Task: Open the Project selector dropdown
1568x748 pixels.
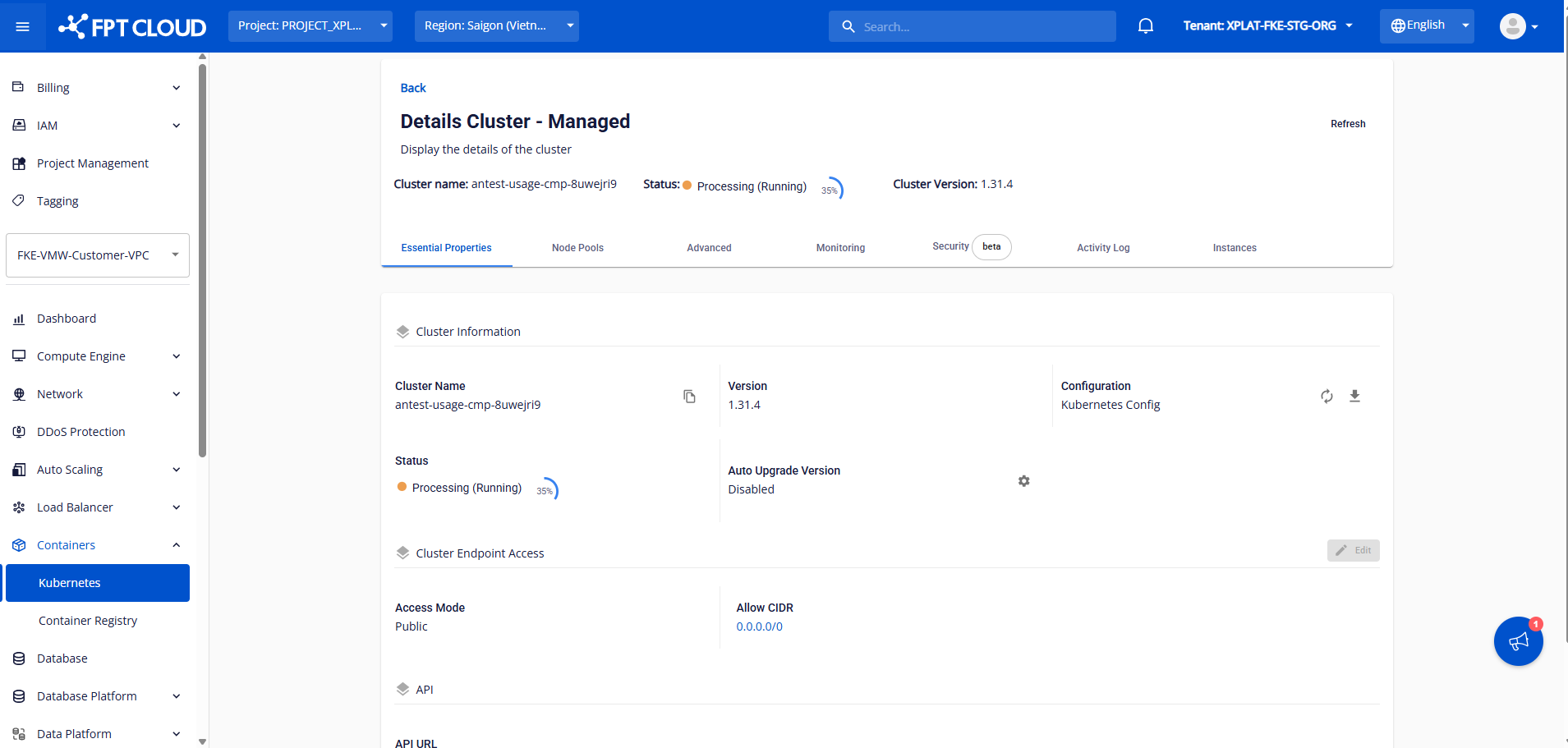Action: click(310, 26)
